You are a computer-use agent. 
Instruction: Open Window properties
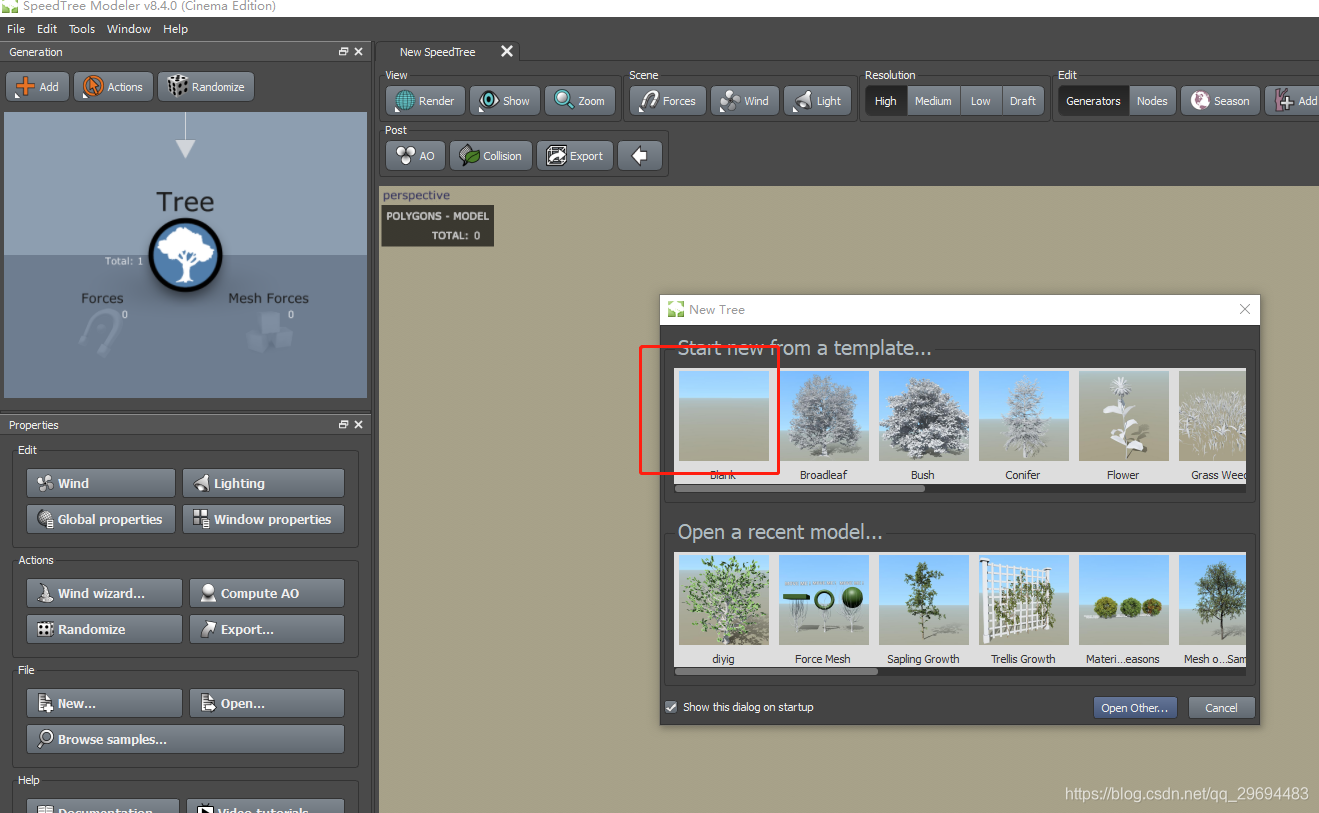(263, 519)
